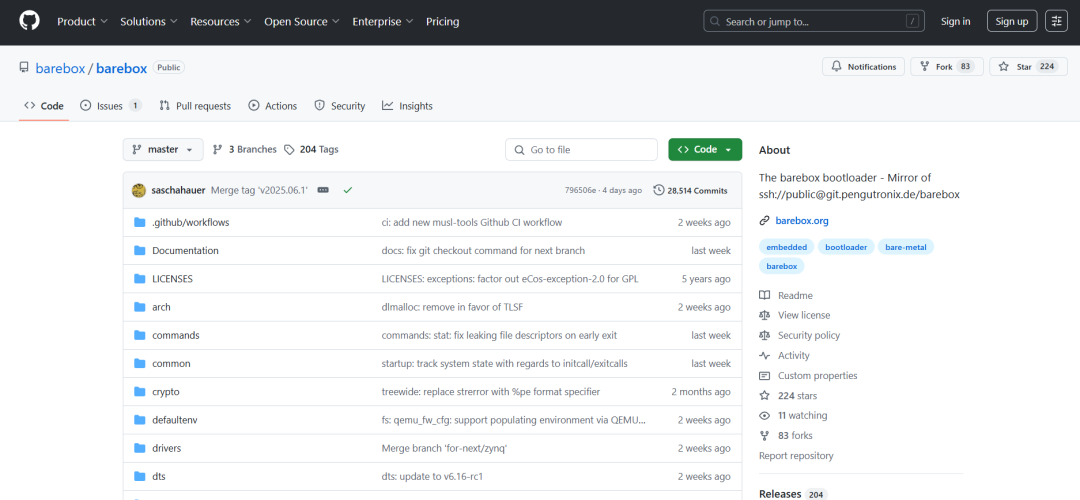The image size is (1080, 500).
Task: Click the common folder icon
Action: click(140, 364)
